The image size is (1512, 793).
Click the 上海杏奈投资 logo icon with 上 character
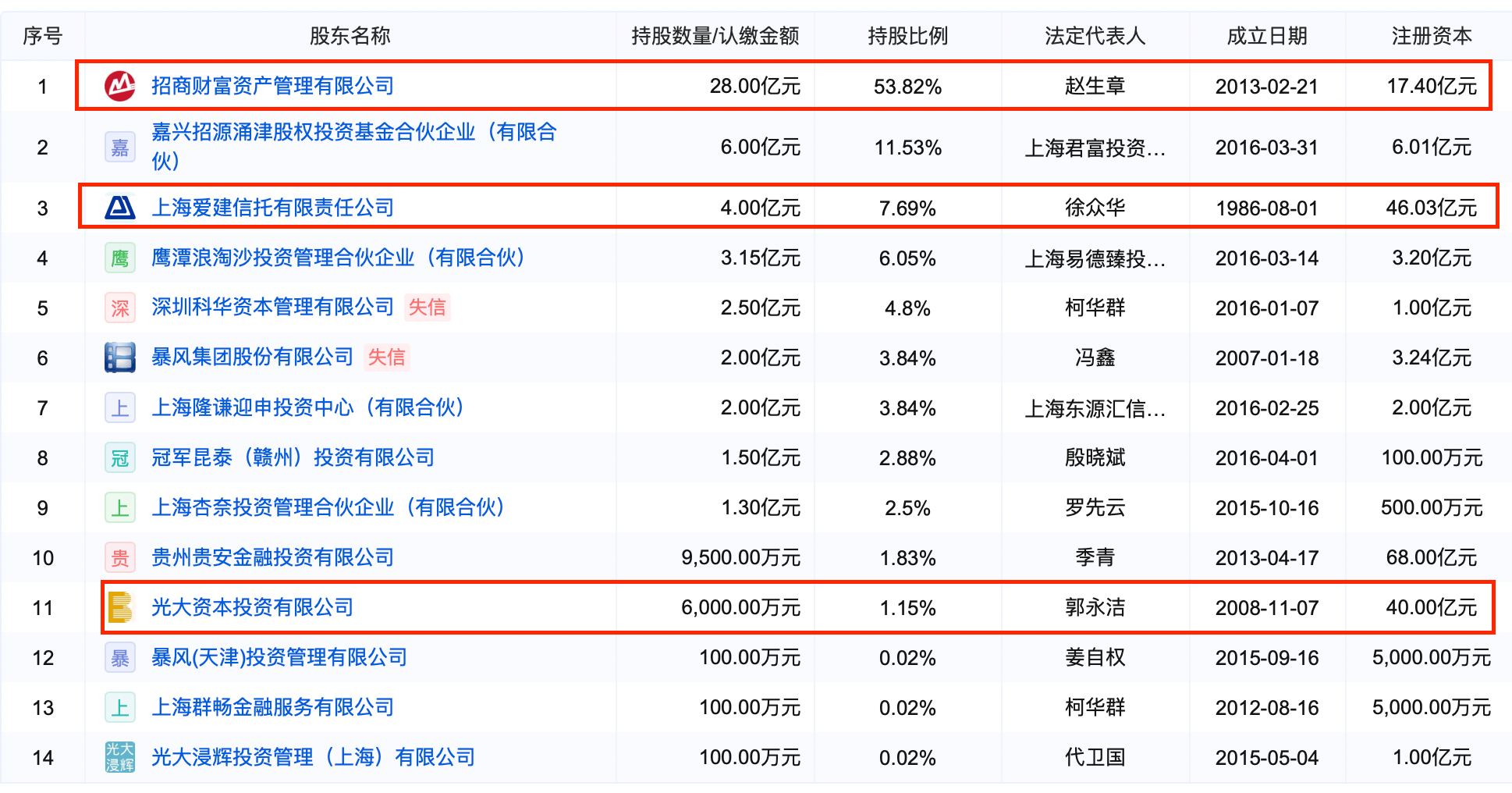tap(120, 508)
